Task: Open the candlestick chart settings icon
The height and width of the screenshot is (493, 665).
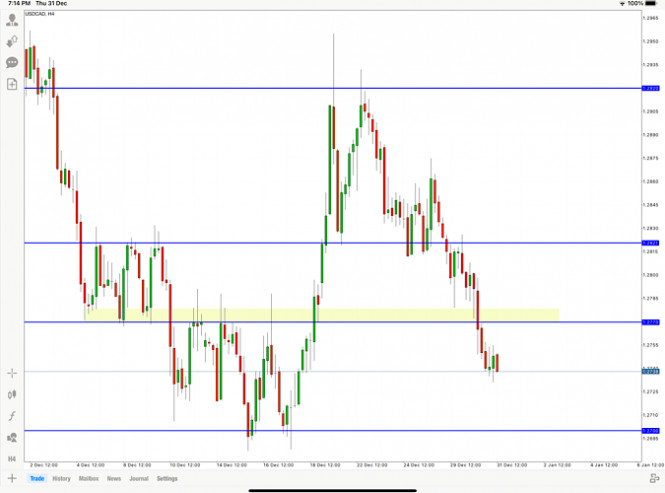Action: pyautogui.click(x=12, y=395)
